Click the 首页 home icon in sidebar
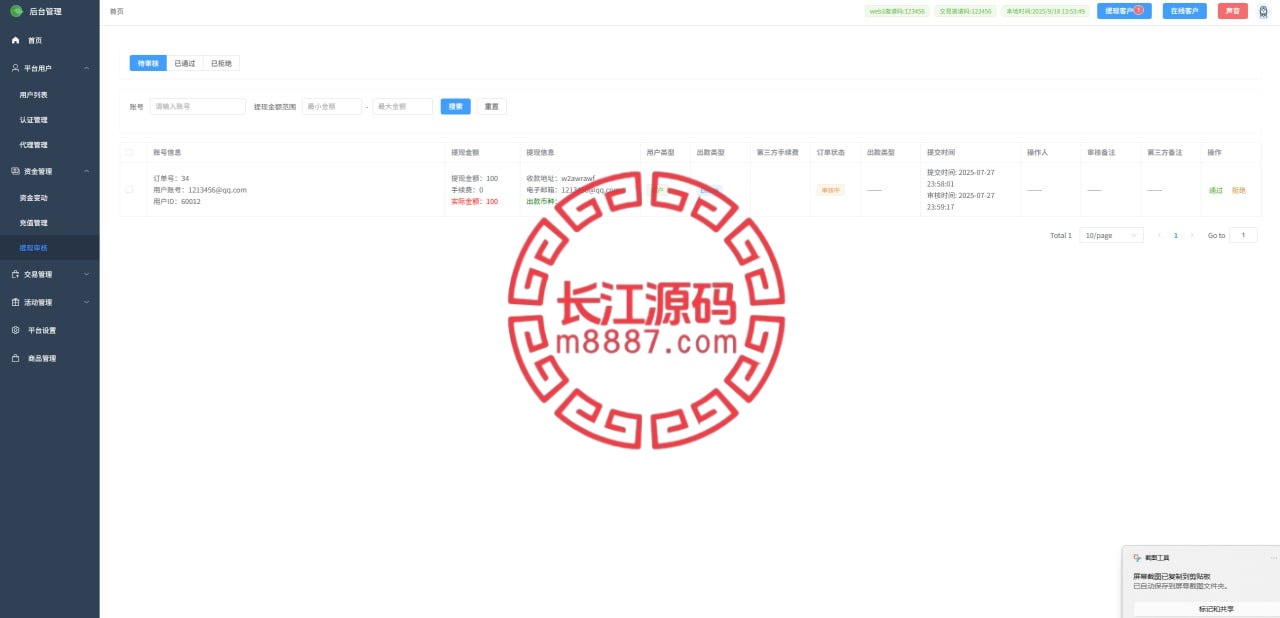The image size is (1280, 618). 15,40
